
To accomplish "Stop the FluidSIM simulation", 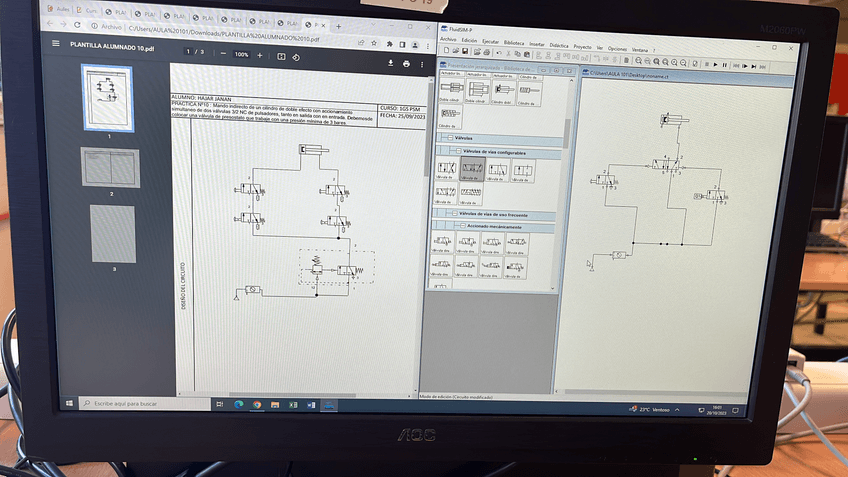I will [x=706, y=66].
